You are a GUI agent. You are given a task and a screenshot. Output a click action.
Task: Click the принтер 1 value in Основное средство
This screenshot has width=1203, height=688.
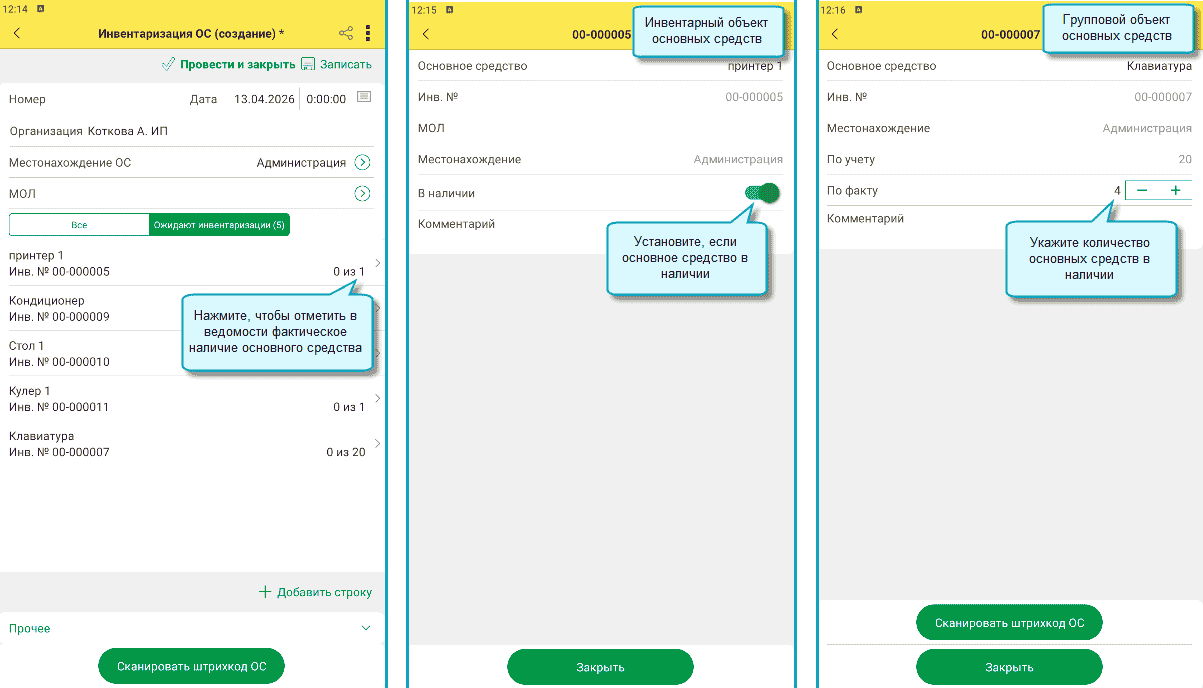[755, 66]
